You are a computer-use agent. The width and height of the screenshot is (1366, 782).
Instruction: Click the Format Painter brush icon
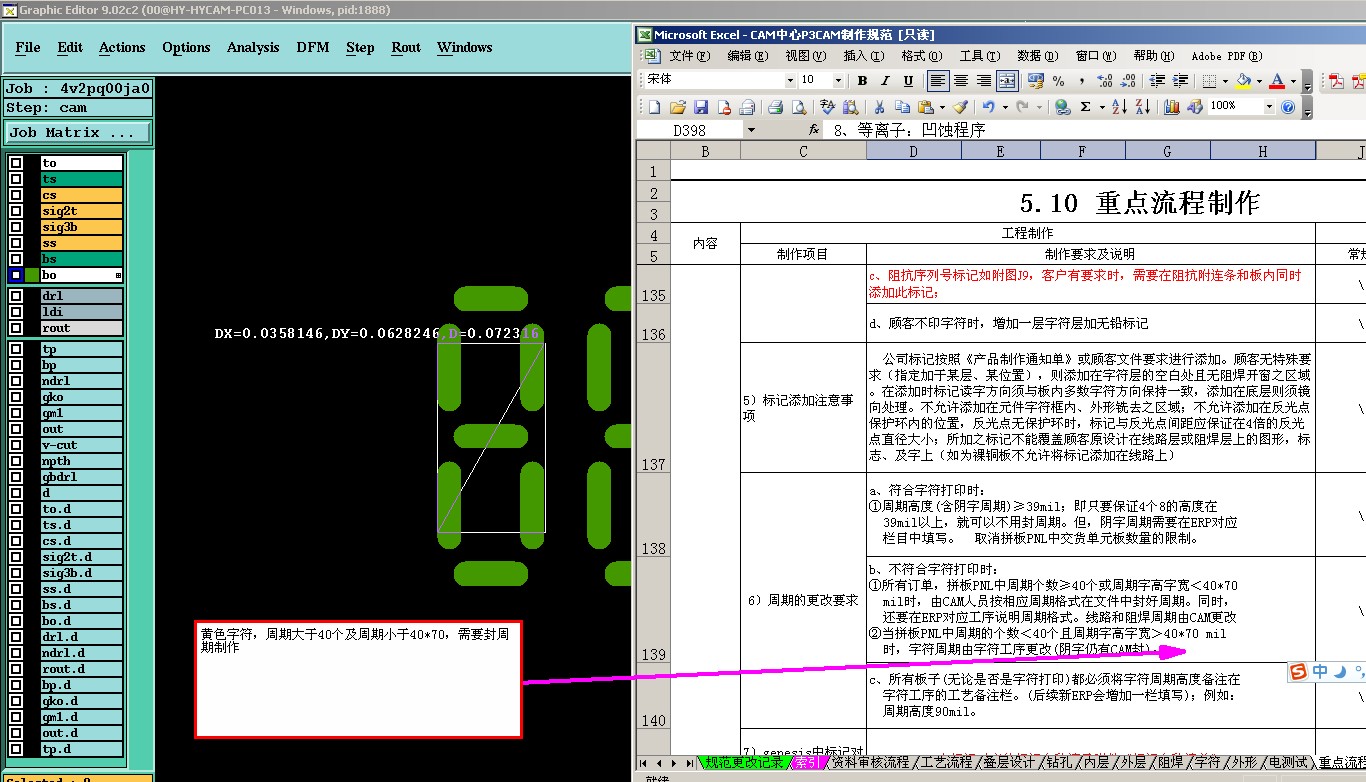pos(960,107)
